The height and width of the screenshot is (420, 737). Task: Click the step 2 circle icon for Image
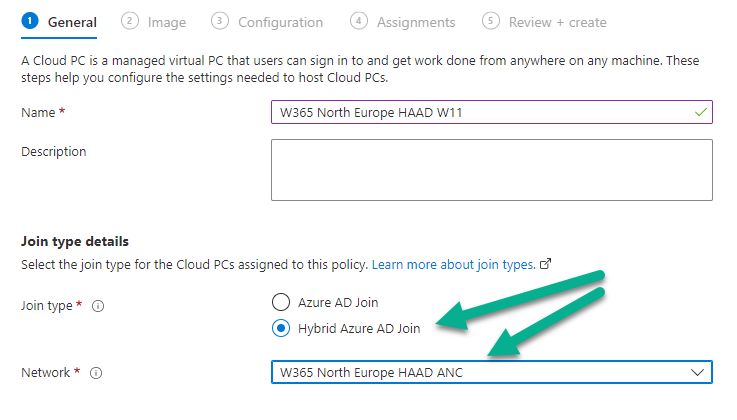pyautogui.click(x=130, y=21)
